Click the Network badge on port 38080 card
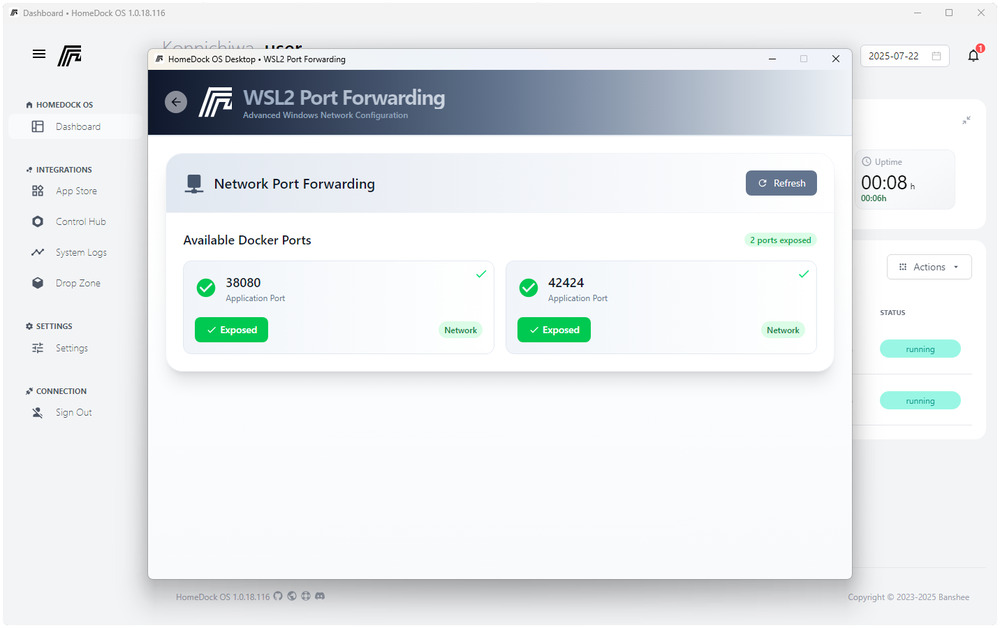1000x628 pixels. pyautogui.click(x=460, y=330)
